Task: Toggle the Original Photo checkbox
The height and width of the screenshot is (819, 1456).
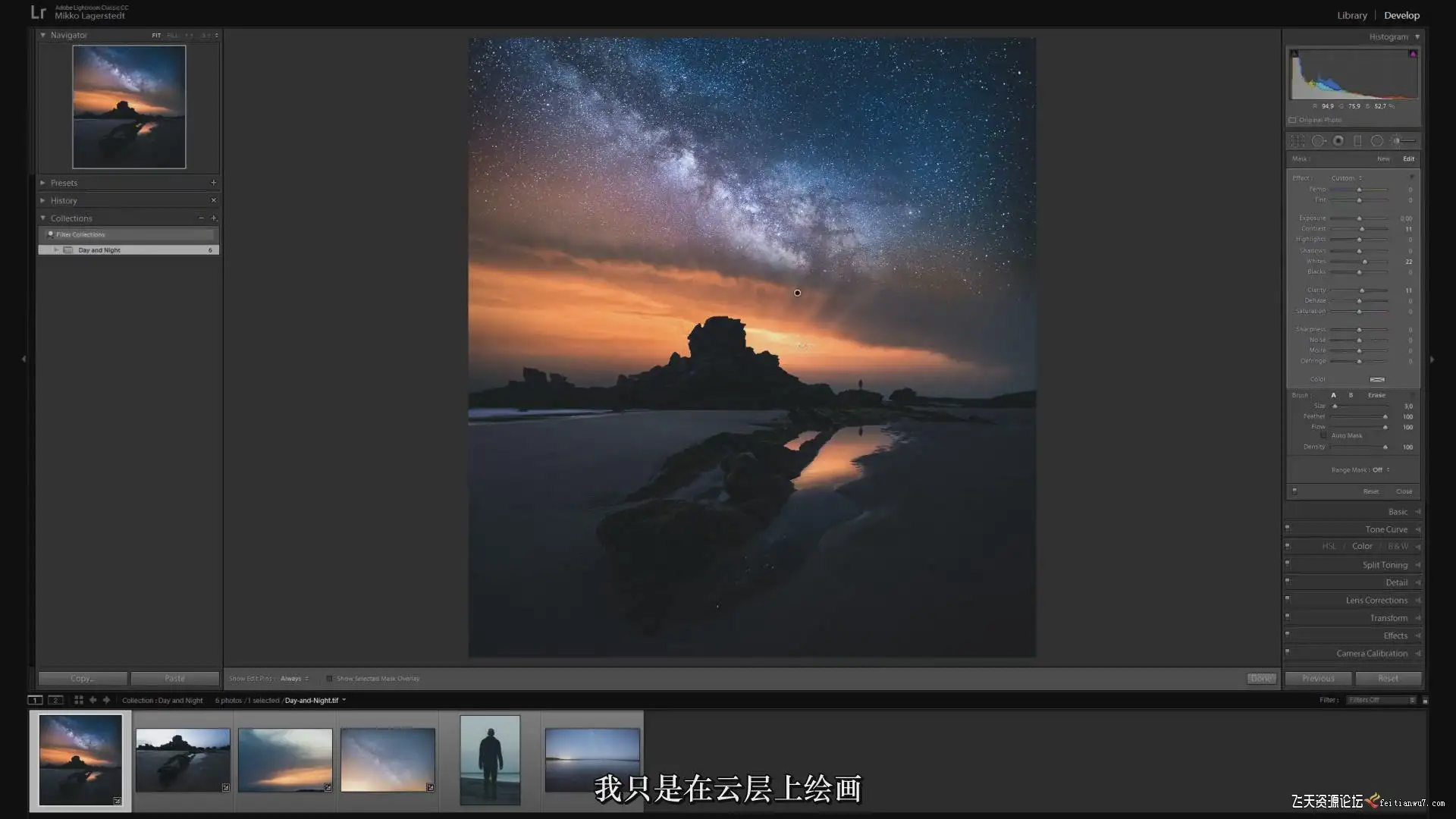Action: [x=1292, y=120]
